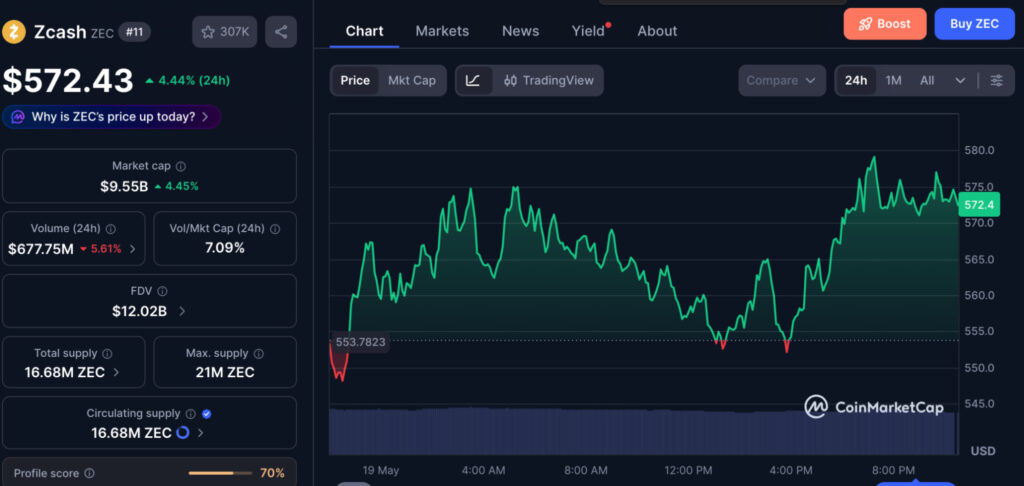Expand Volume (24h) details arrow
The image size is (1024, 486).
point(133,248)
